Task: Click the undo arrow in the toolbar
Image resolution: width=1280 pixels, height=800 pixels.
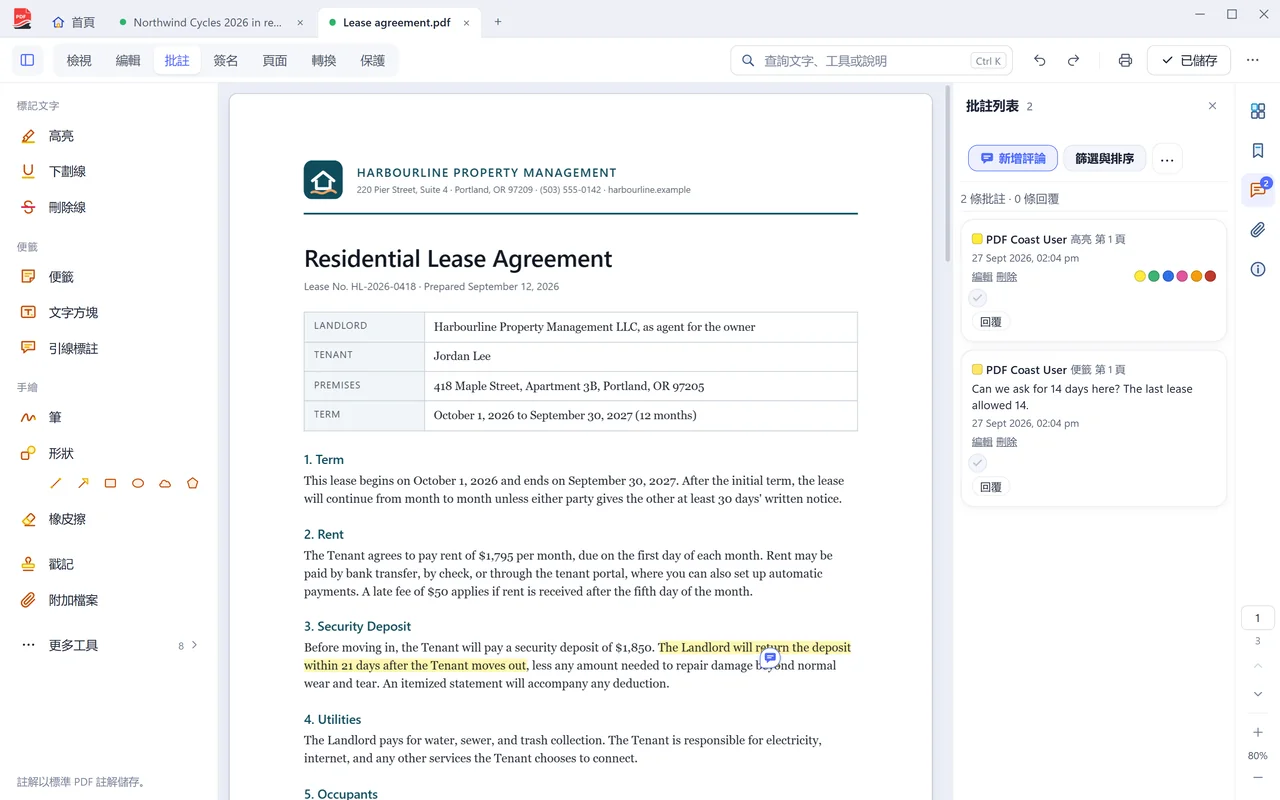Action: (1040, 61)
